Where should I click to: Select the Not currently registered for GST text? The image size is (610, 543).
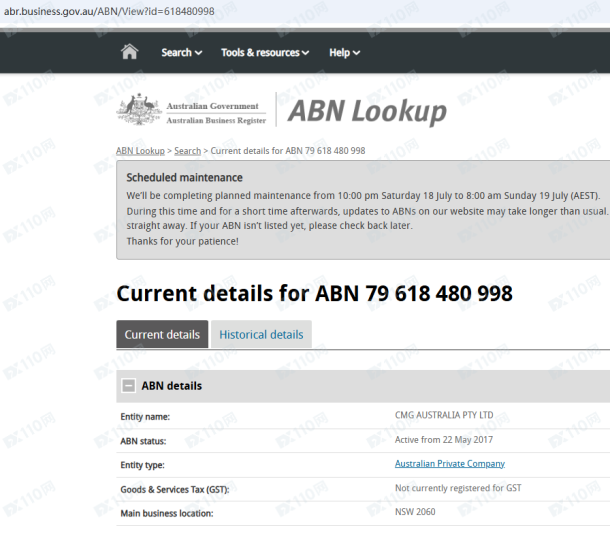(x=458, y=488)
